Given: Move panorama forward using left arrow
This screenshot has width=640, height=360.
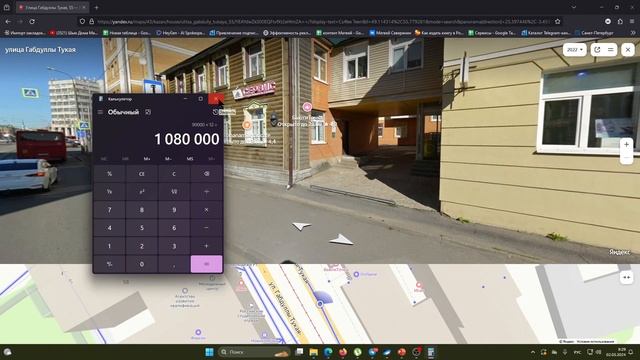Looking at the screenshot, I should (x=301, y=226).
